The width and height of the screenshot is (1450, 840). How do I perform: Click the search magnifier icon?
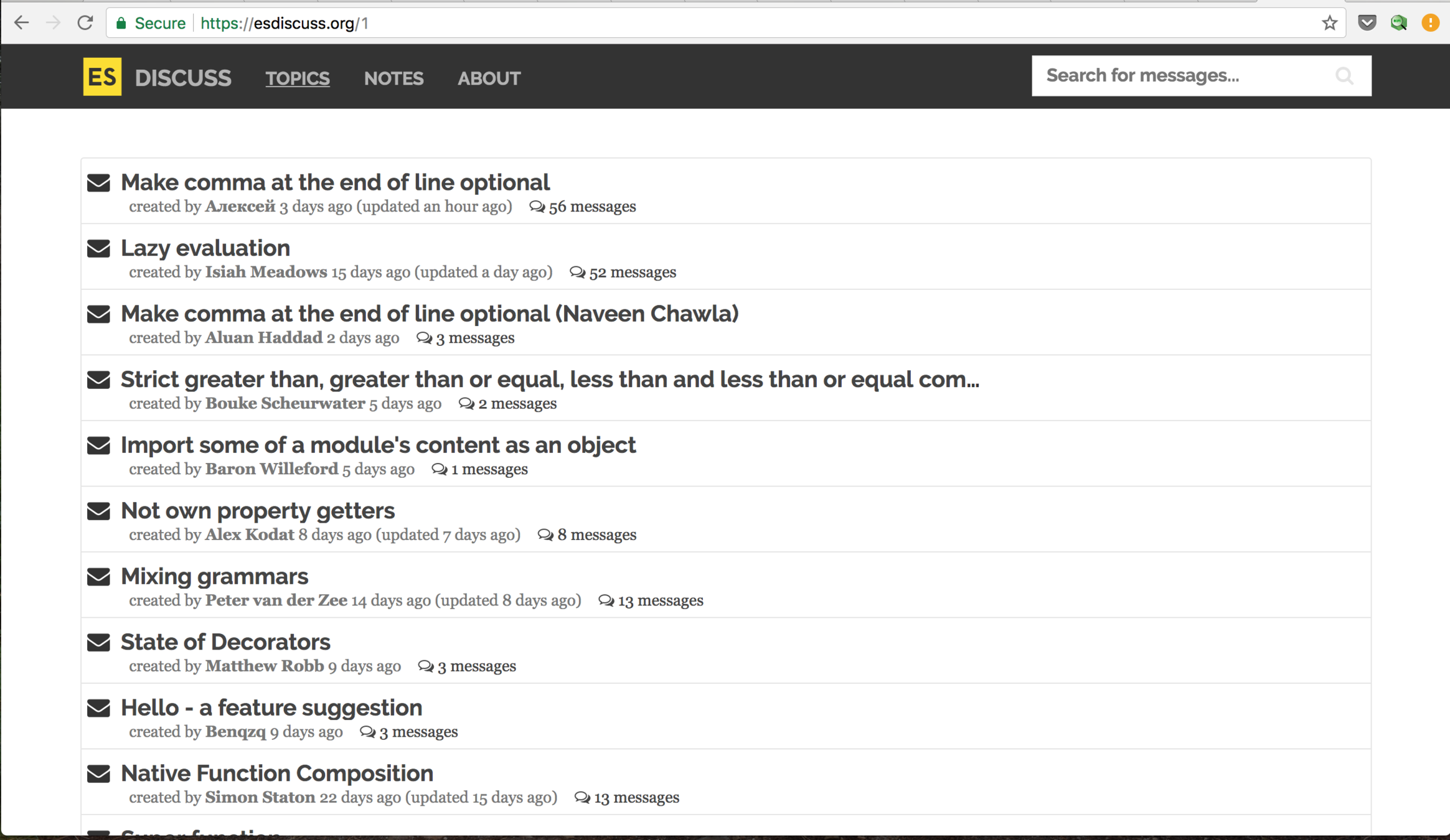(x=1344, y=76)
